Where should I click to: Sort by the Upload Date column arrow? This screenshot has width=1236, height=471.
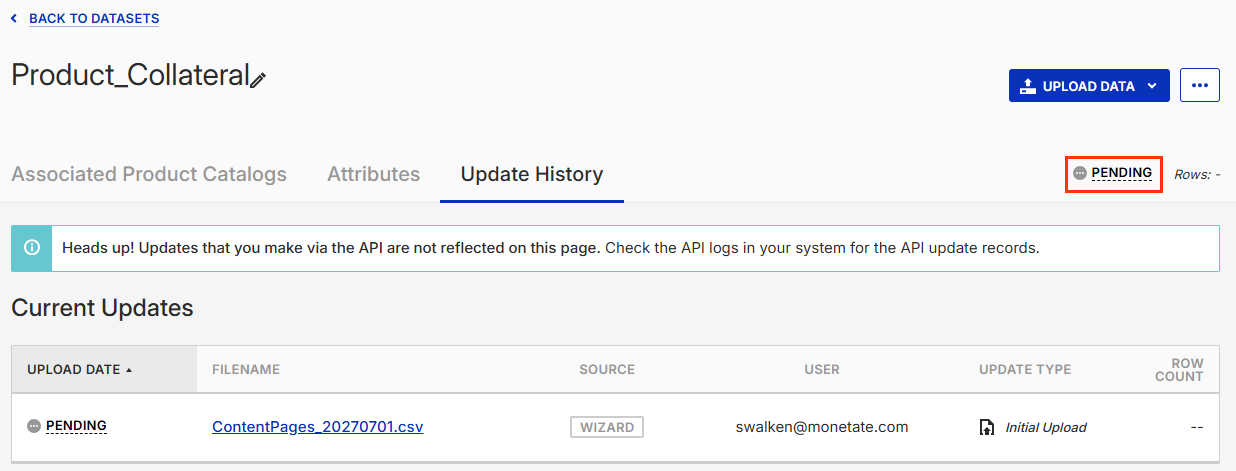(129, 370)
